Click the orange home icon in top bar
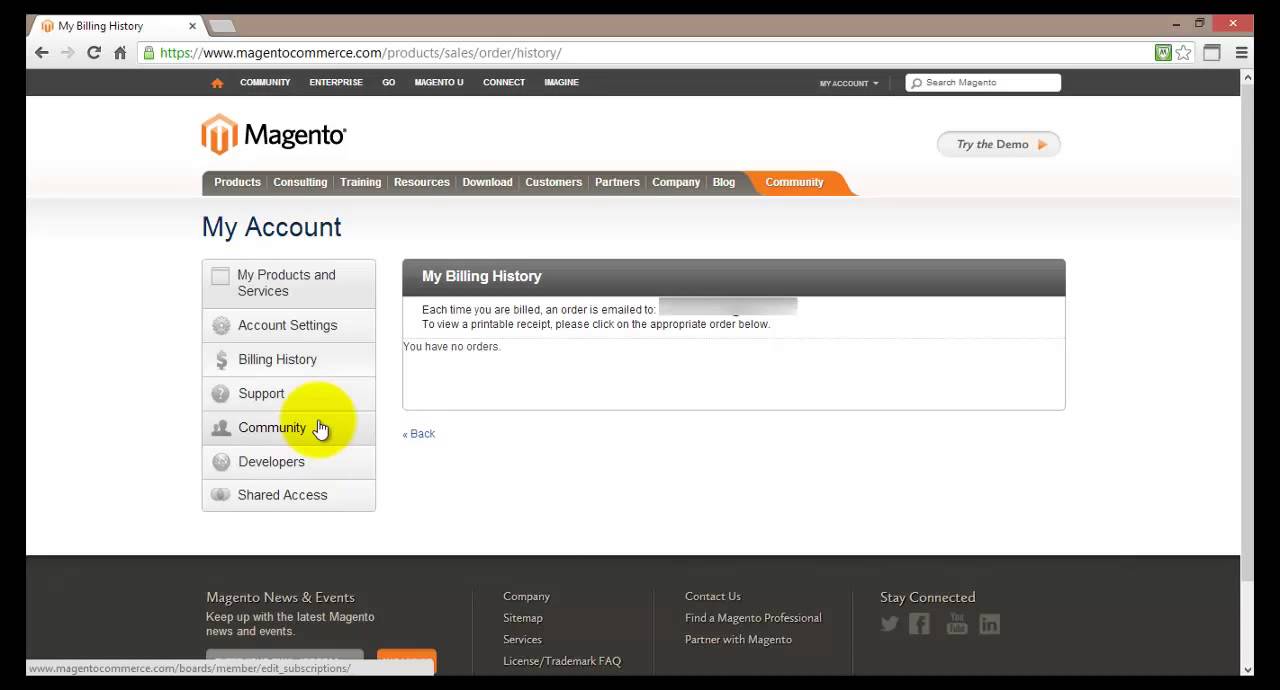Screen dimensions: 1280x690 217,83
